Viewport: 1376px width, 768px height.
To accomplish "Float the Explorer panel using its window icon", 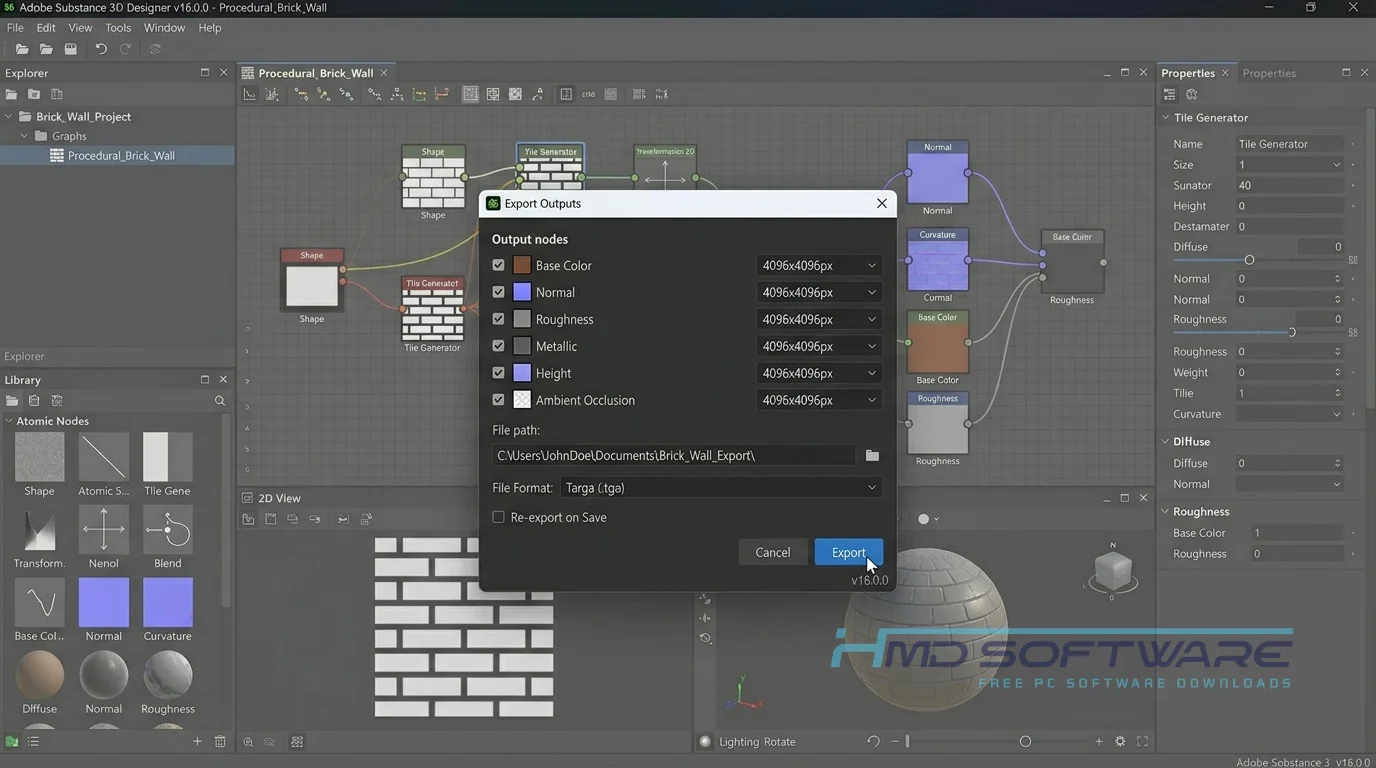I will pos(204,72).
